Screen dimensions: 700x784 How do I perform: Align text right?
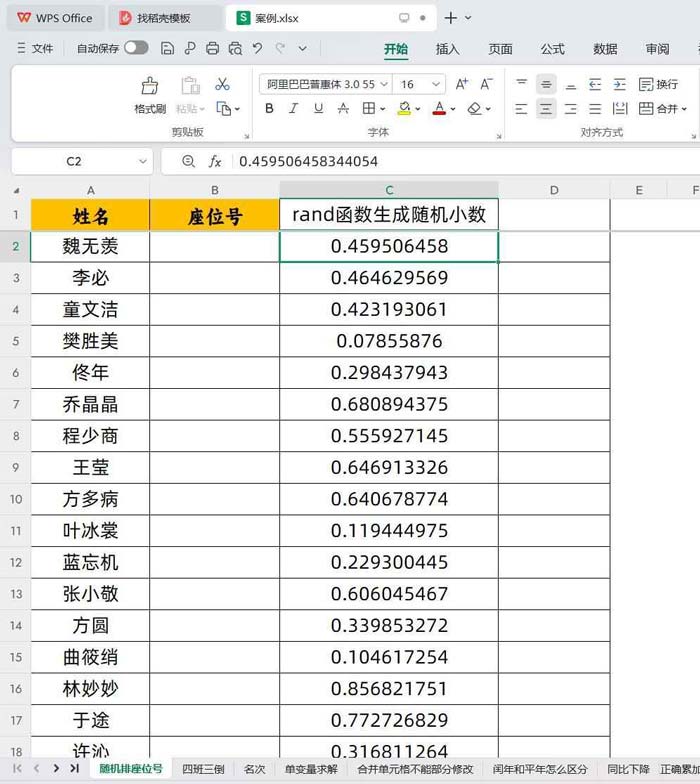[x=570, y=108]
